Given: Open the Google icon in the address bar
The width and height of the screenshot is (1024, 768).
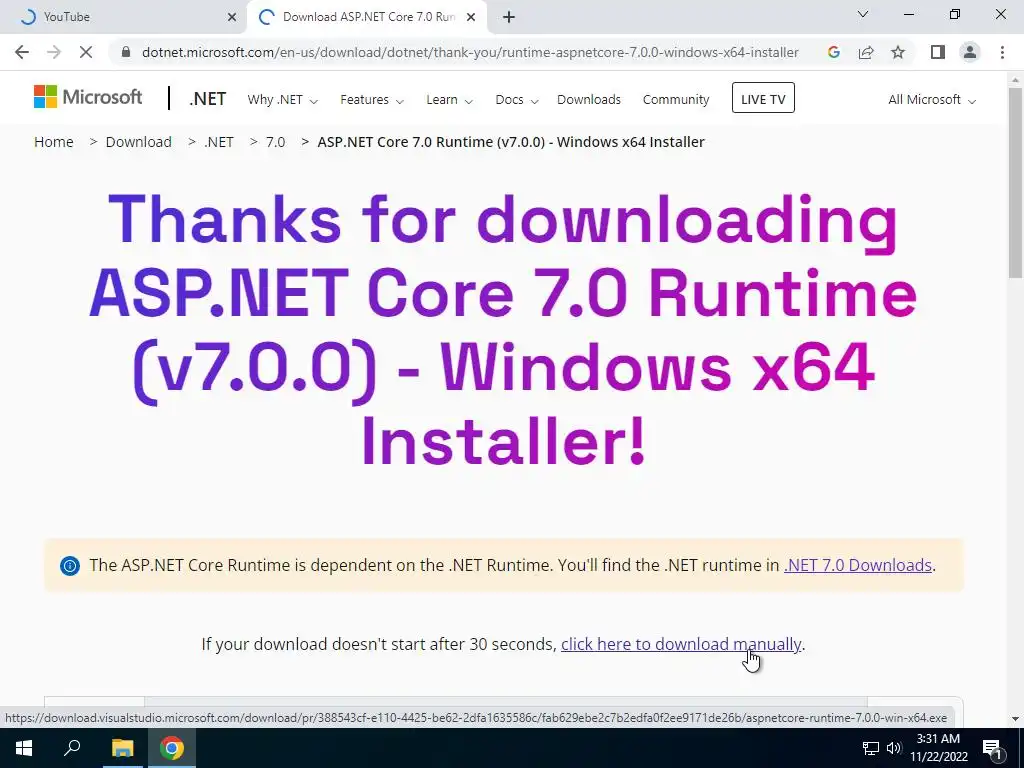Looking at the screenshot, I should coord(833,52).
